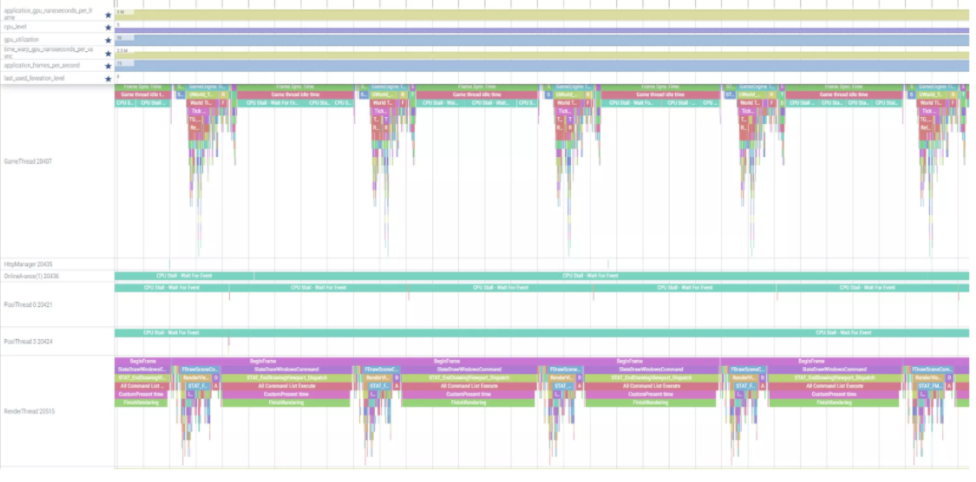976x482 pixels.
Task: Toggle the application_frames_per_second pin star
Action: click(108, 66)
